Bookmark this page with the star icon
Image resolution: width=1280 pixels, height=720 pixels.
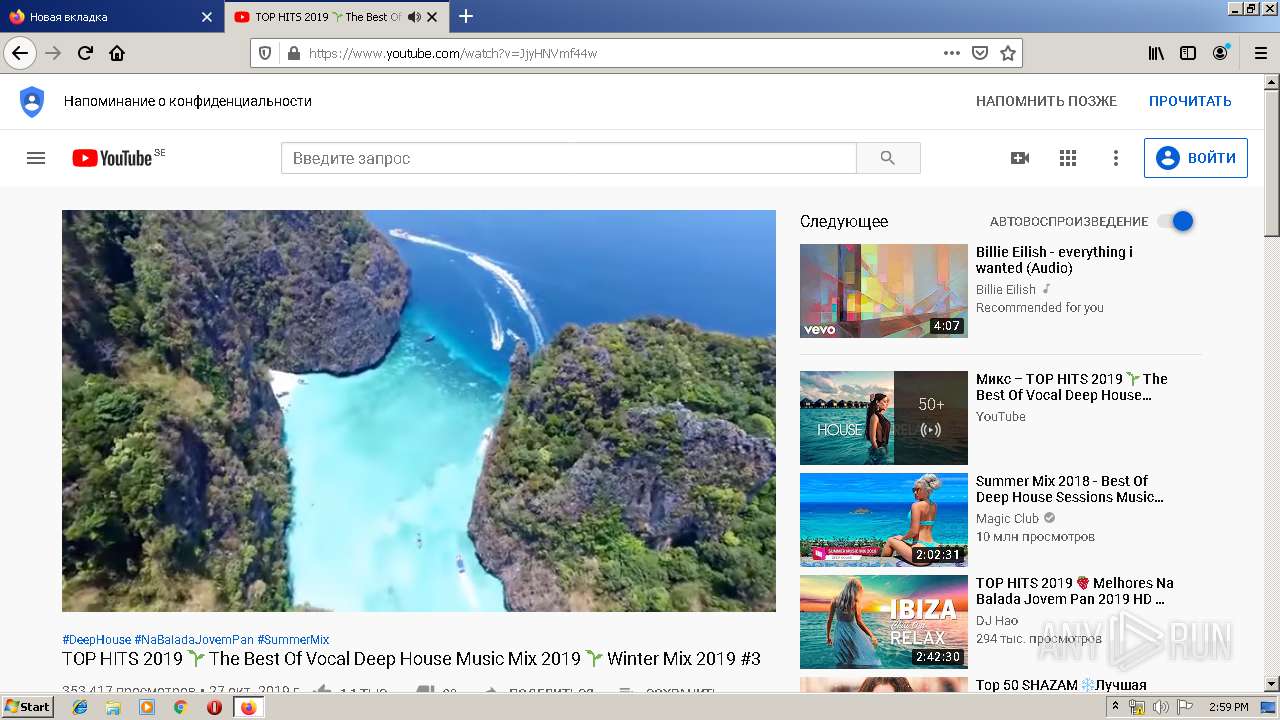point(1008,53)
